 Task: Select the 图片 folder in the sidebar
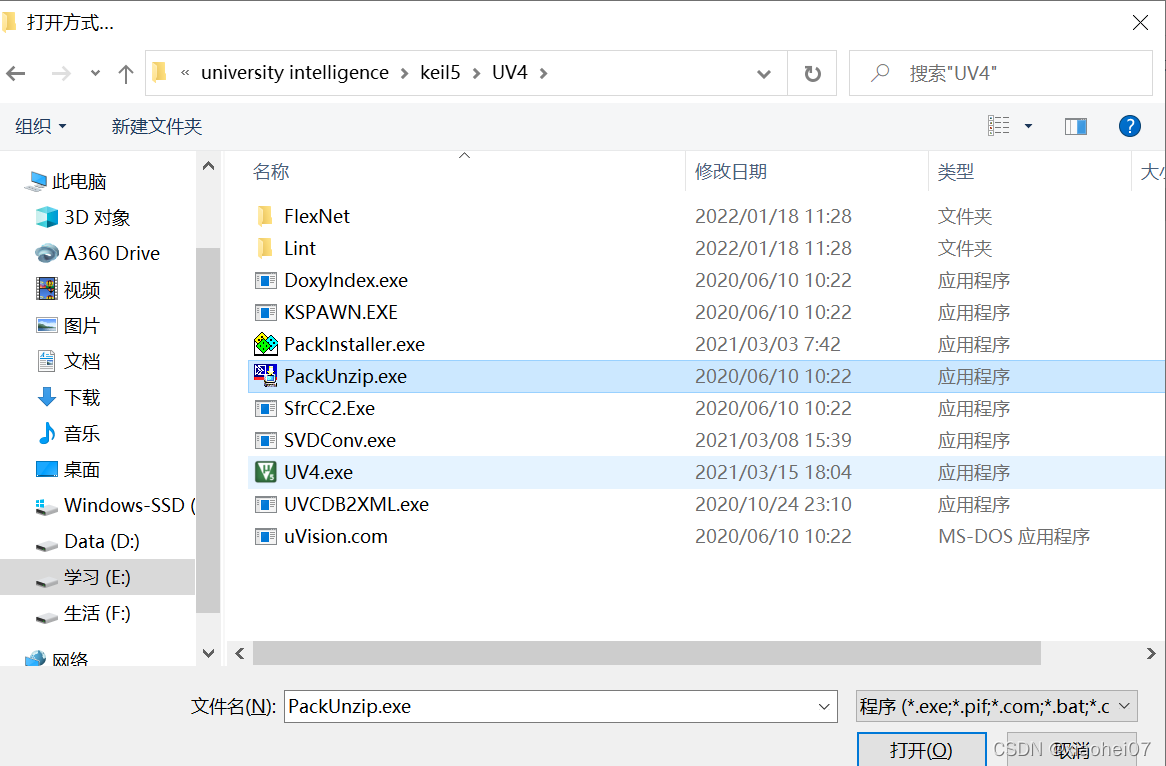click(68, 325)
